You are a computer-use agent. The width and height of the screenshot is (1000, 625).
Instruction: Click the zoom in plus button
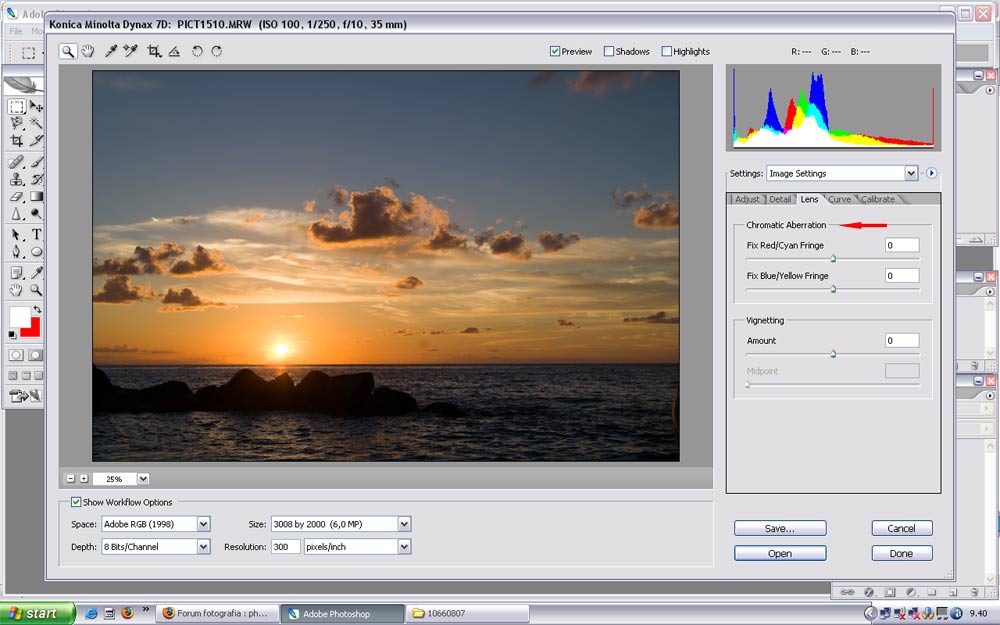point(84,478)
